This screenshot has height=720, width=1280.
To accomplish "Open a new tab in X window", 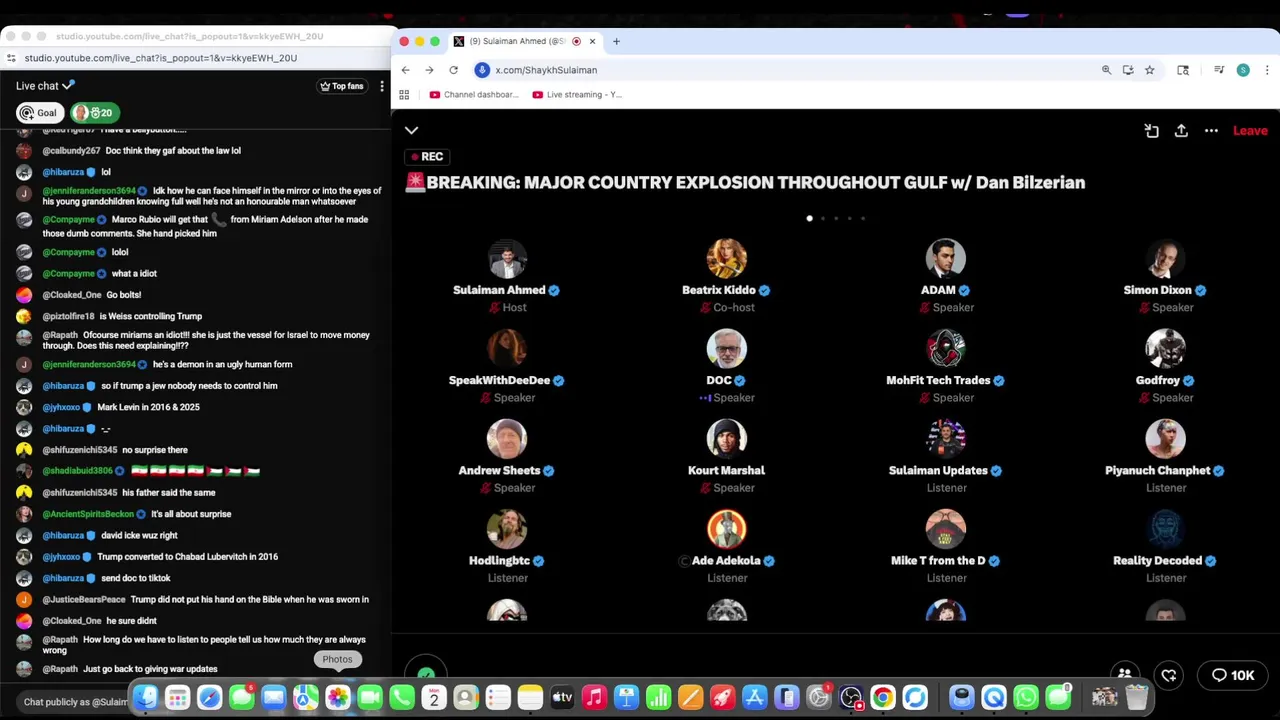I will coord(616,41).
